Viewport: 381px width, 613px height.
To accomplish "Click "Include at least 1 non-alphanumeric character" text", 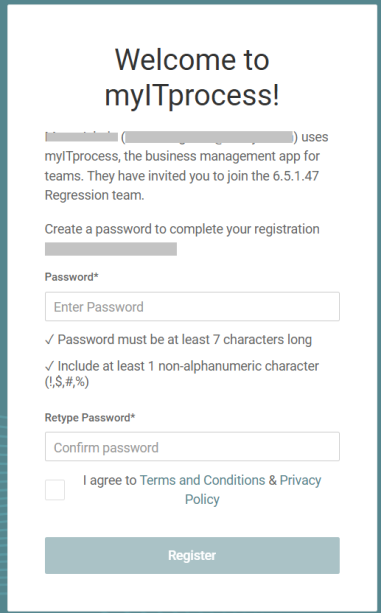I will pos(188,366).
